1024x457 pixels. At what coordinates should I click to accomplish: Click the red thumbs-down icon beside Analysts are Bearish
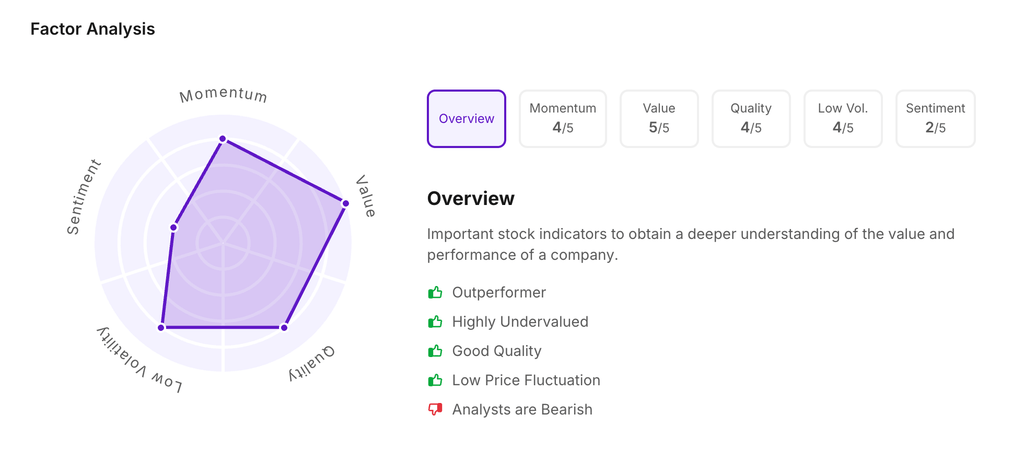(x=435, y=410)
